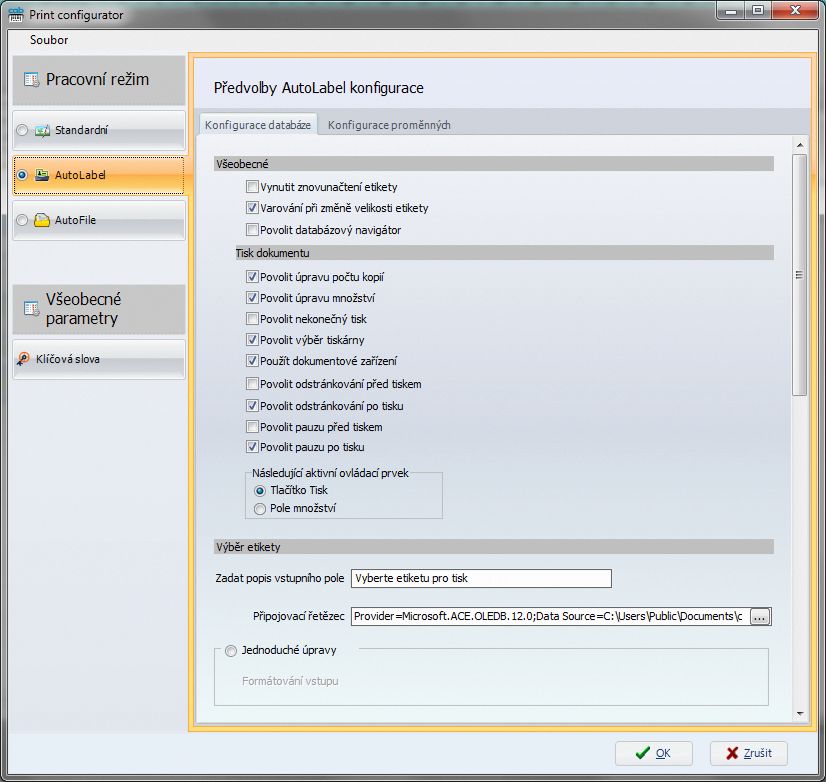This screenshot has height=782, width=826.
Task: Select the AutoLabel radio button
Action: [x=22, y=175]
